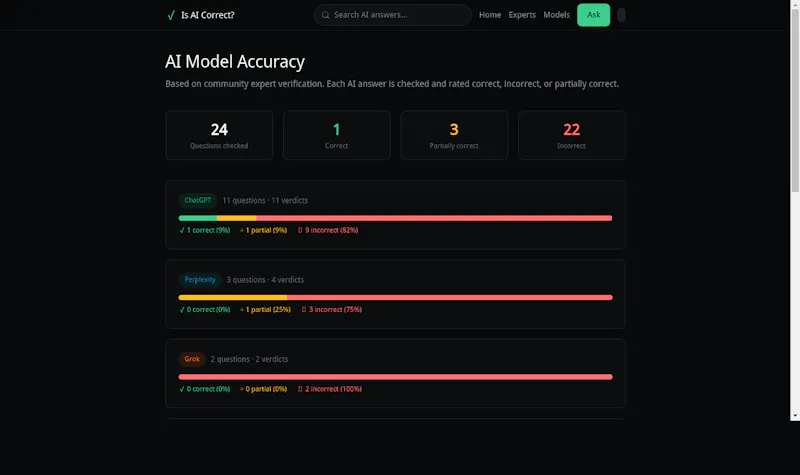The height and width of the screenshot is (475, 800).
Task: Click the ChatGPT accuracy progress bar
Action: click(395, 218)
